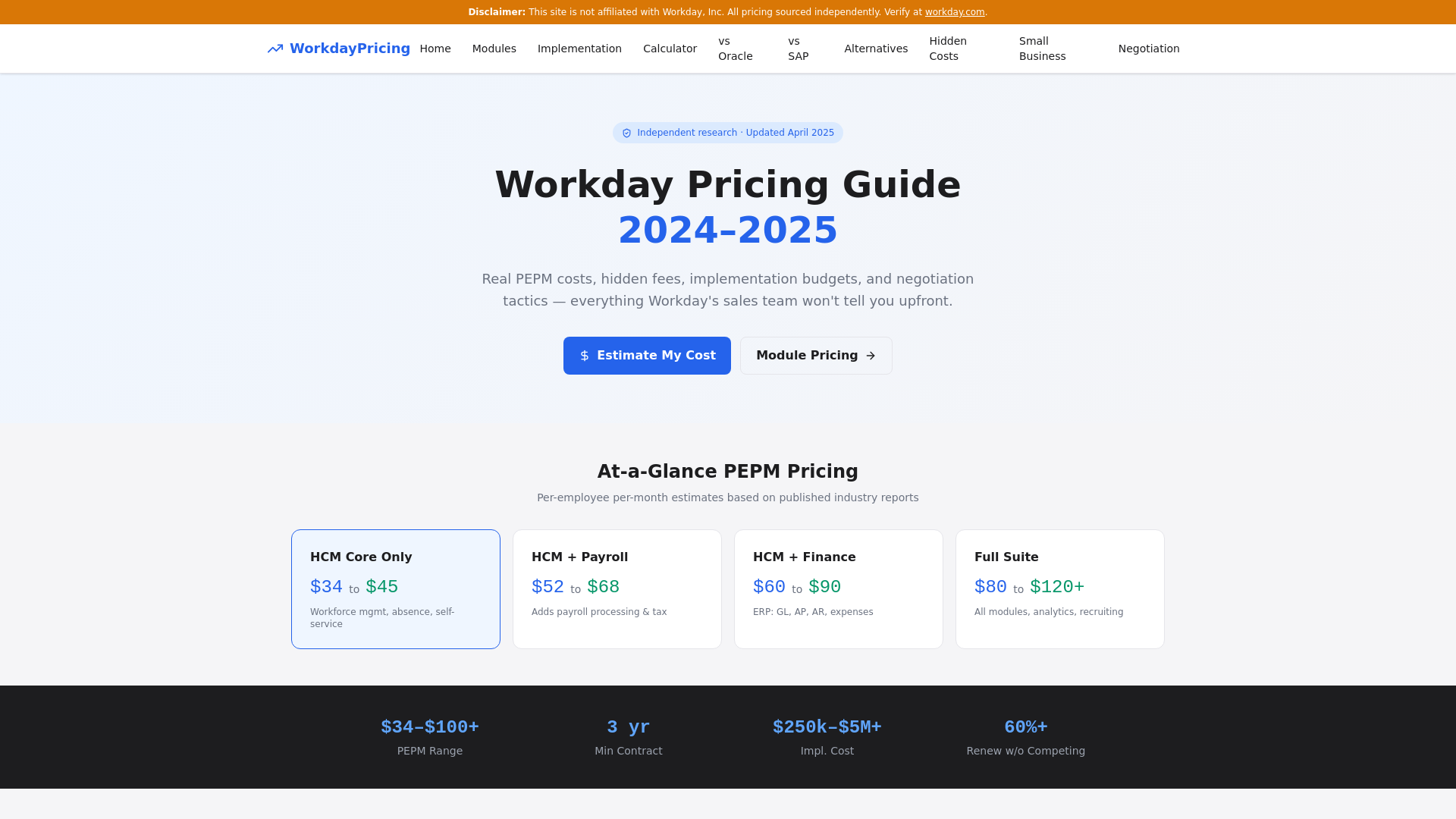Click the '3 yr' Min Contract stat
1456x819 pixels.
coord(629,727)
